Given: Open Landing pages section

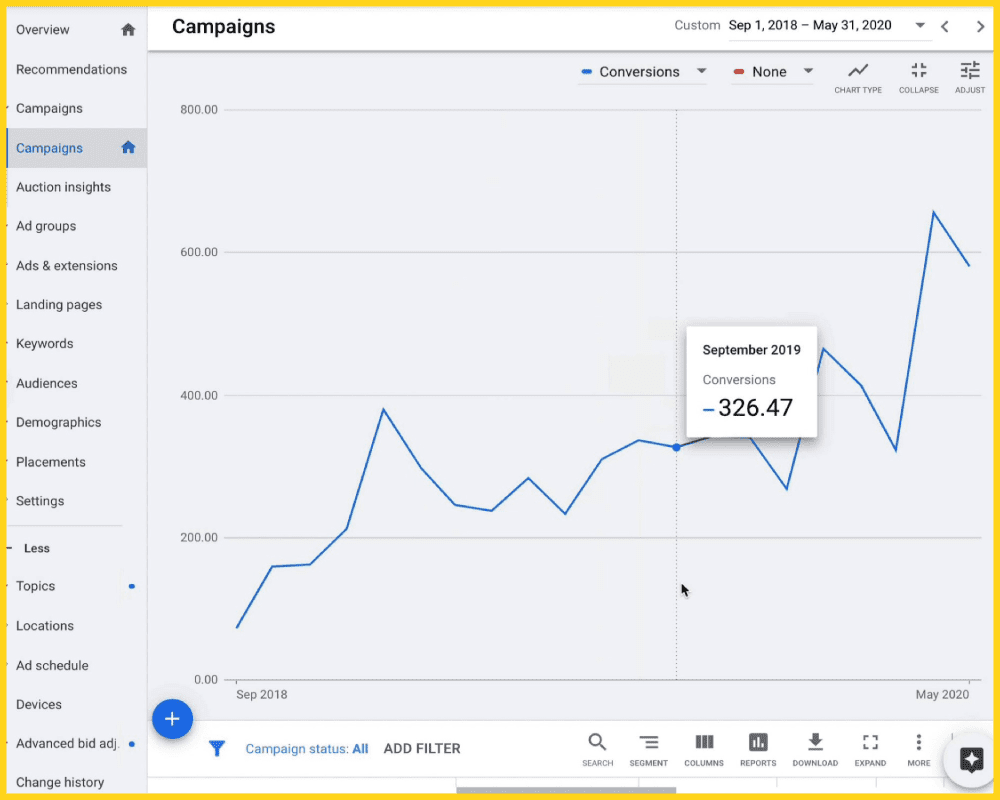Looking at the screenshot, I should click(x=59, y=305).
